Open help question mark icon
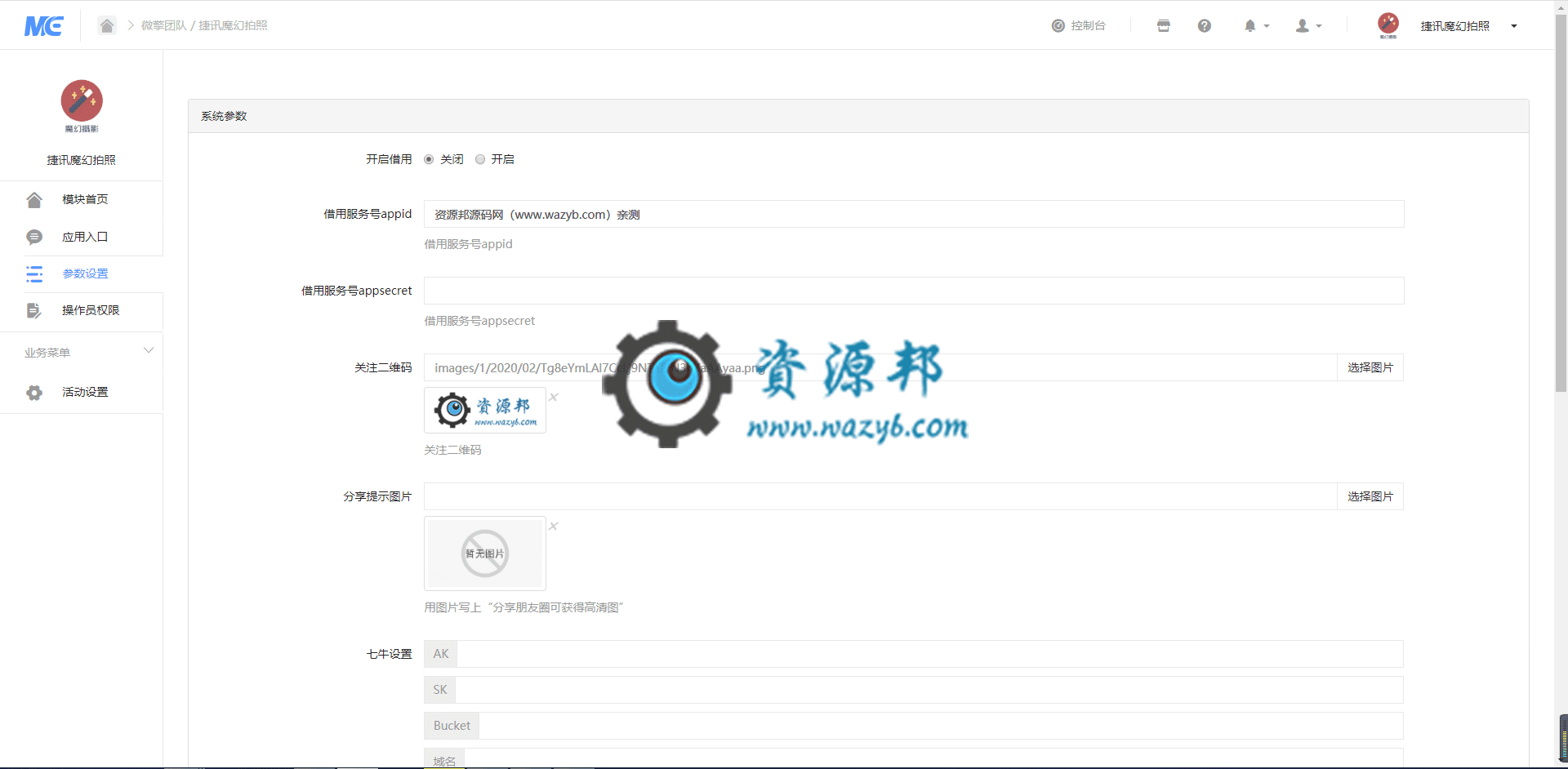 click(x=1205, y=25)
